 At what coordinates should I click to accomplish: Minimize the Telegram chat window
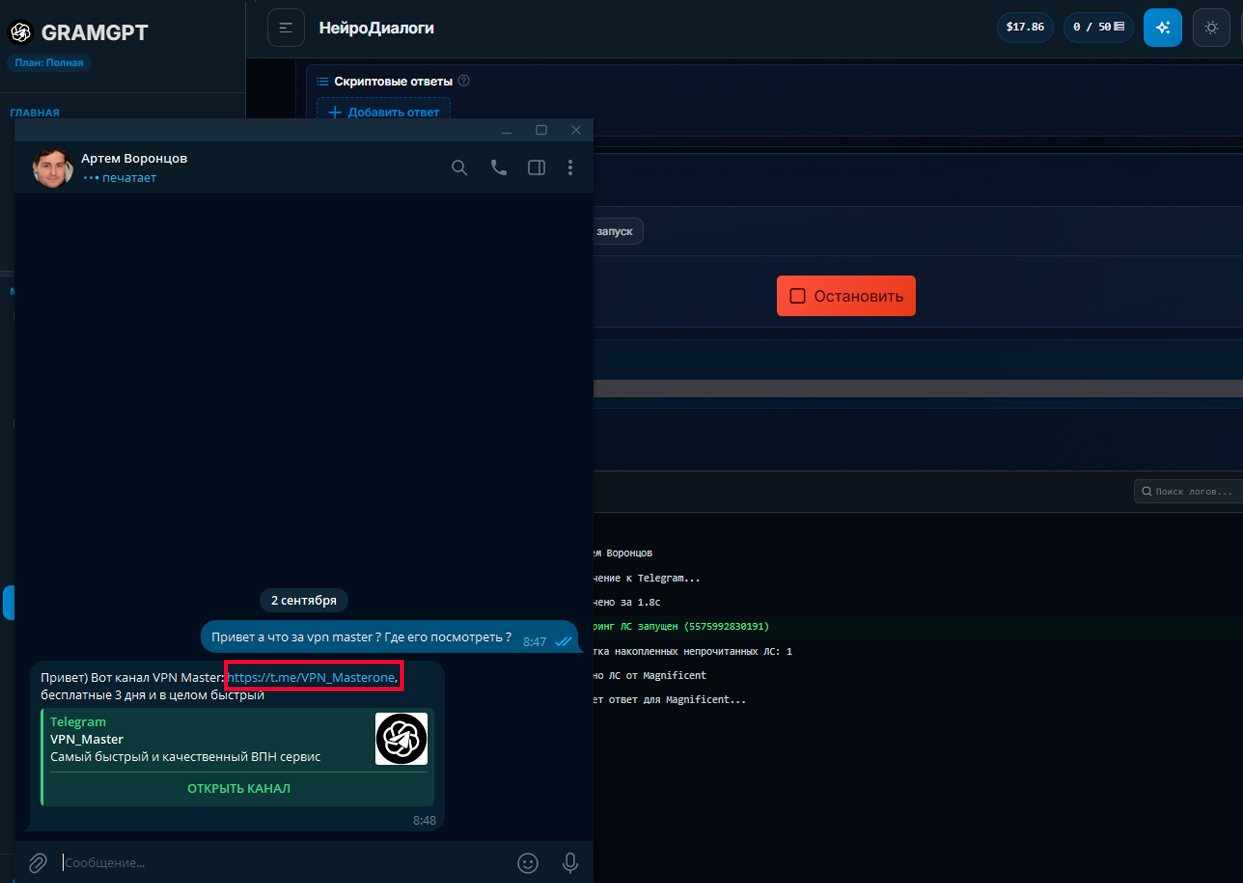[x=507, y=130]
